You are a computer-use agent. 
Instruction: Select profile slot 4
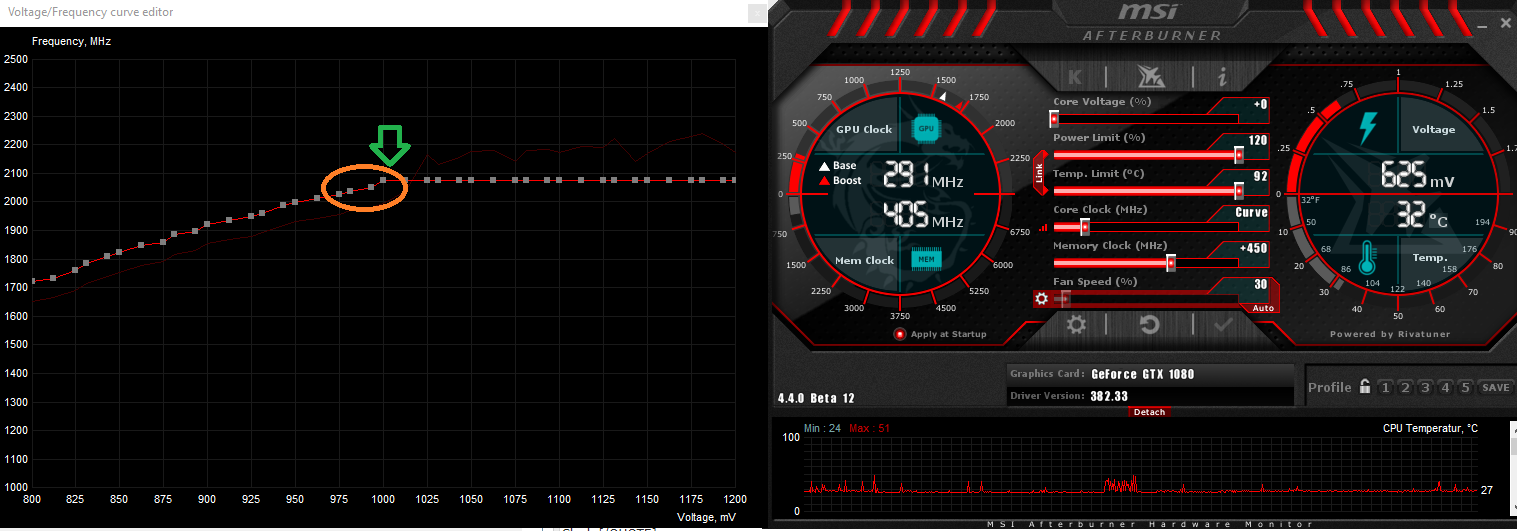[x=1446, y=388]
